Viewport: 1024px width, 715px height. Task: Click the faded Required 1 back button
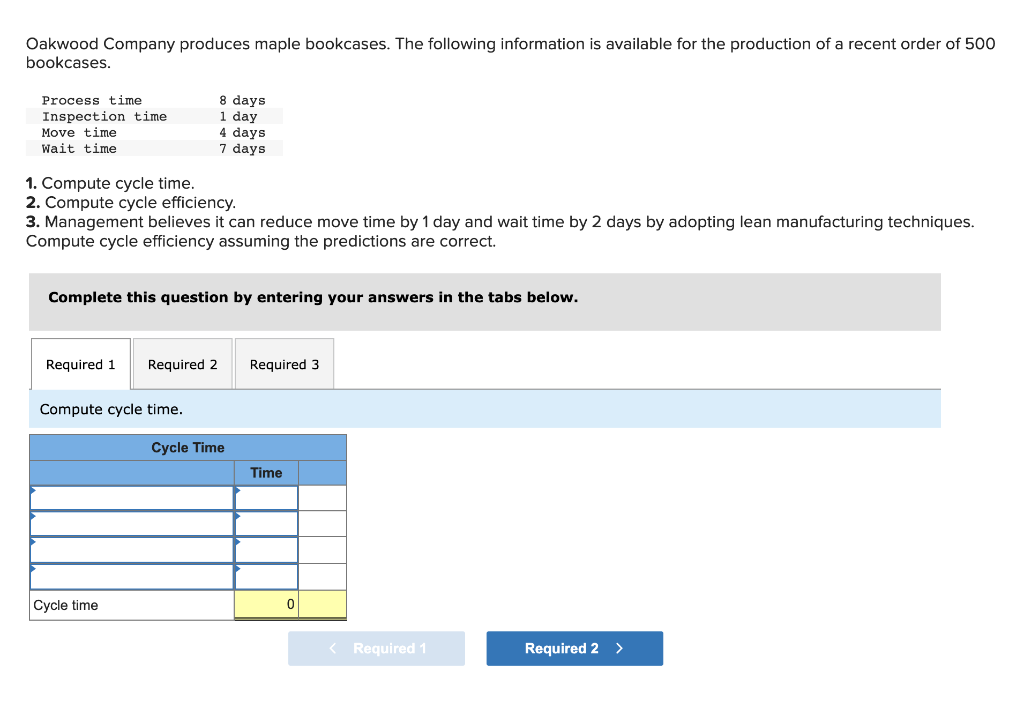pyautogui.click(x=376, y=648)
